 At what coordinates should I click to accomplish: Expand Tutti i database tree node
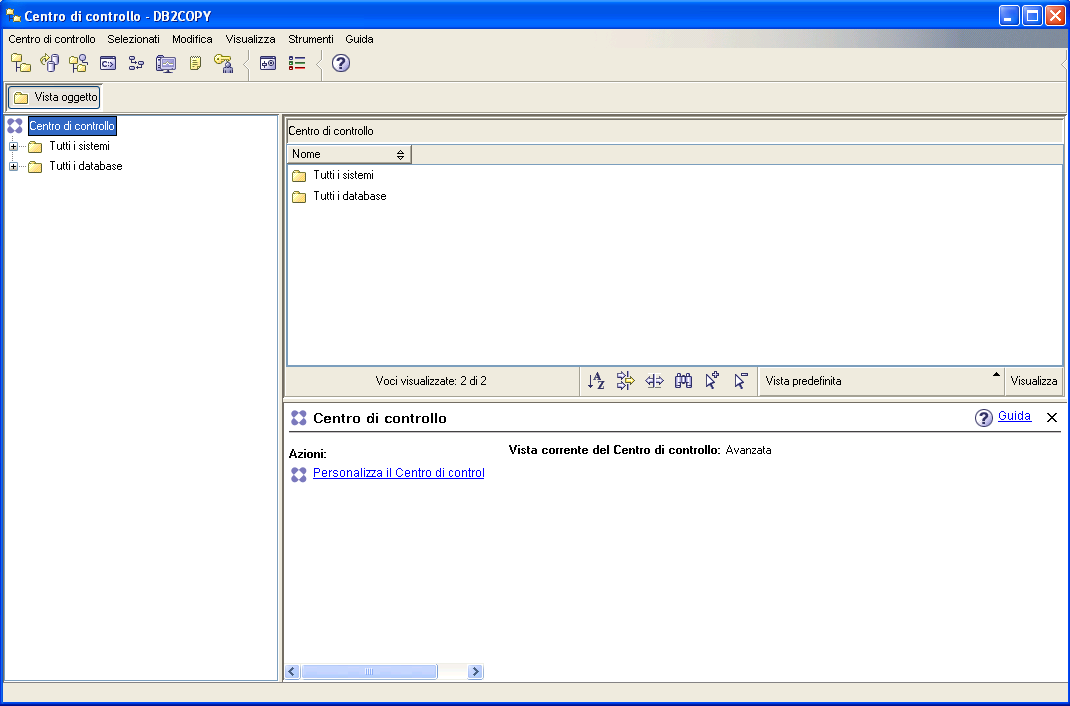pos(13,166)
